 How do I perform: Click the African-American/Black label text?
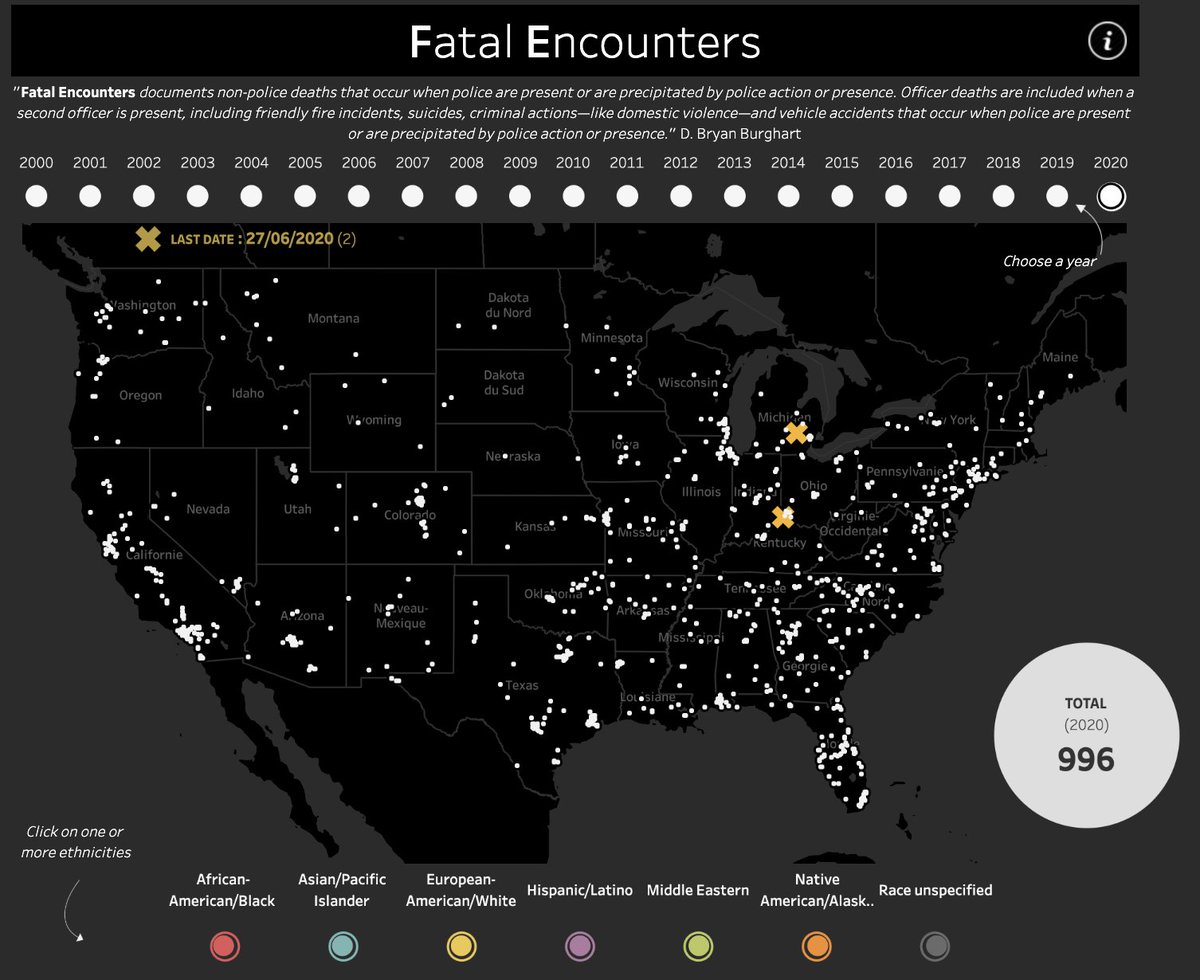tap(222, 890)
